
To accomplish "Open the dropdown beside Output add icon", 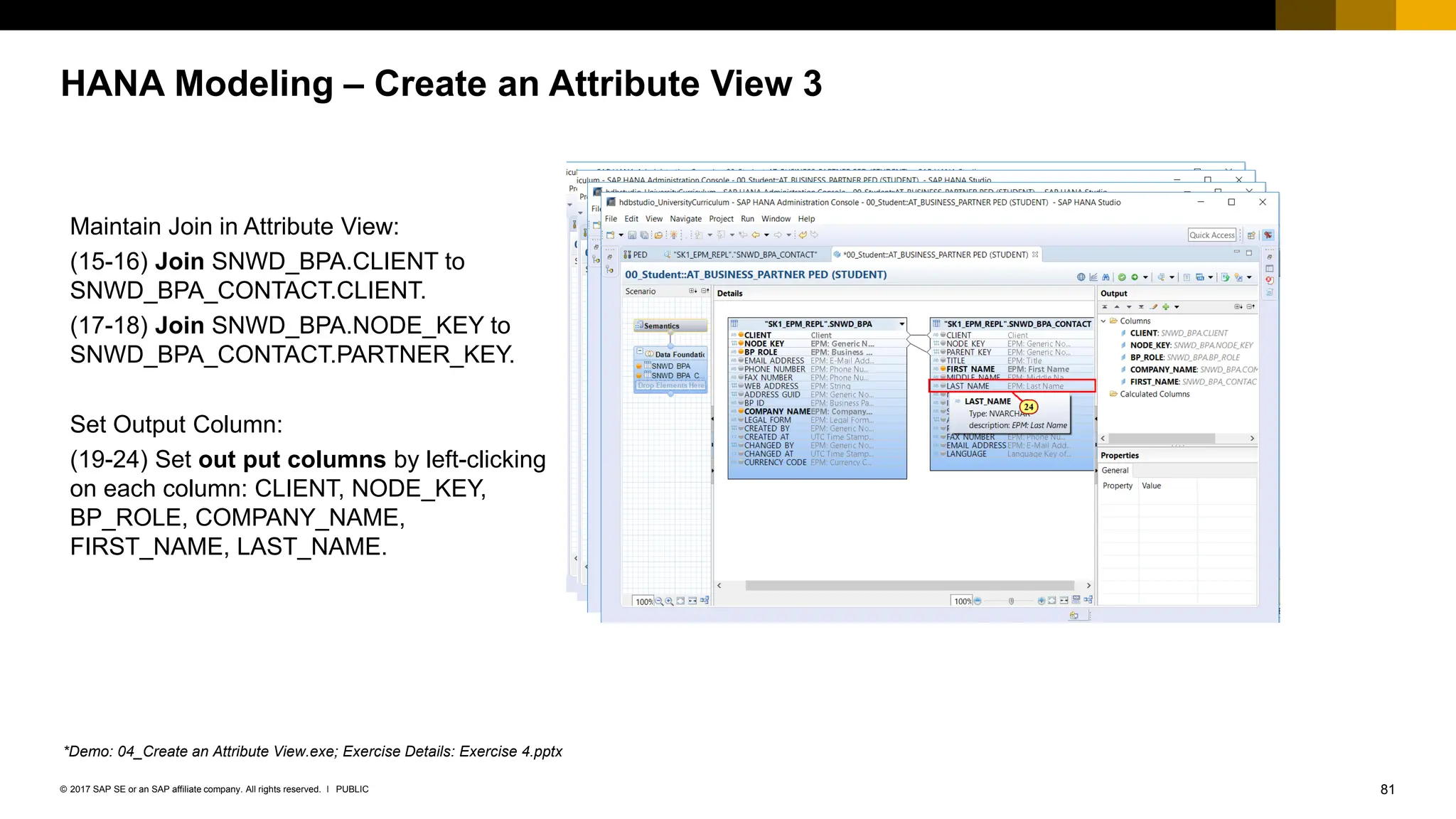I will [x=1177, y=307].
